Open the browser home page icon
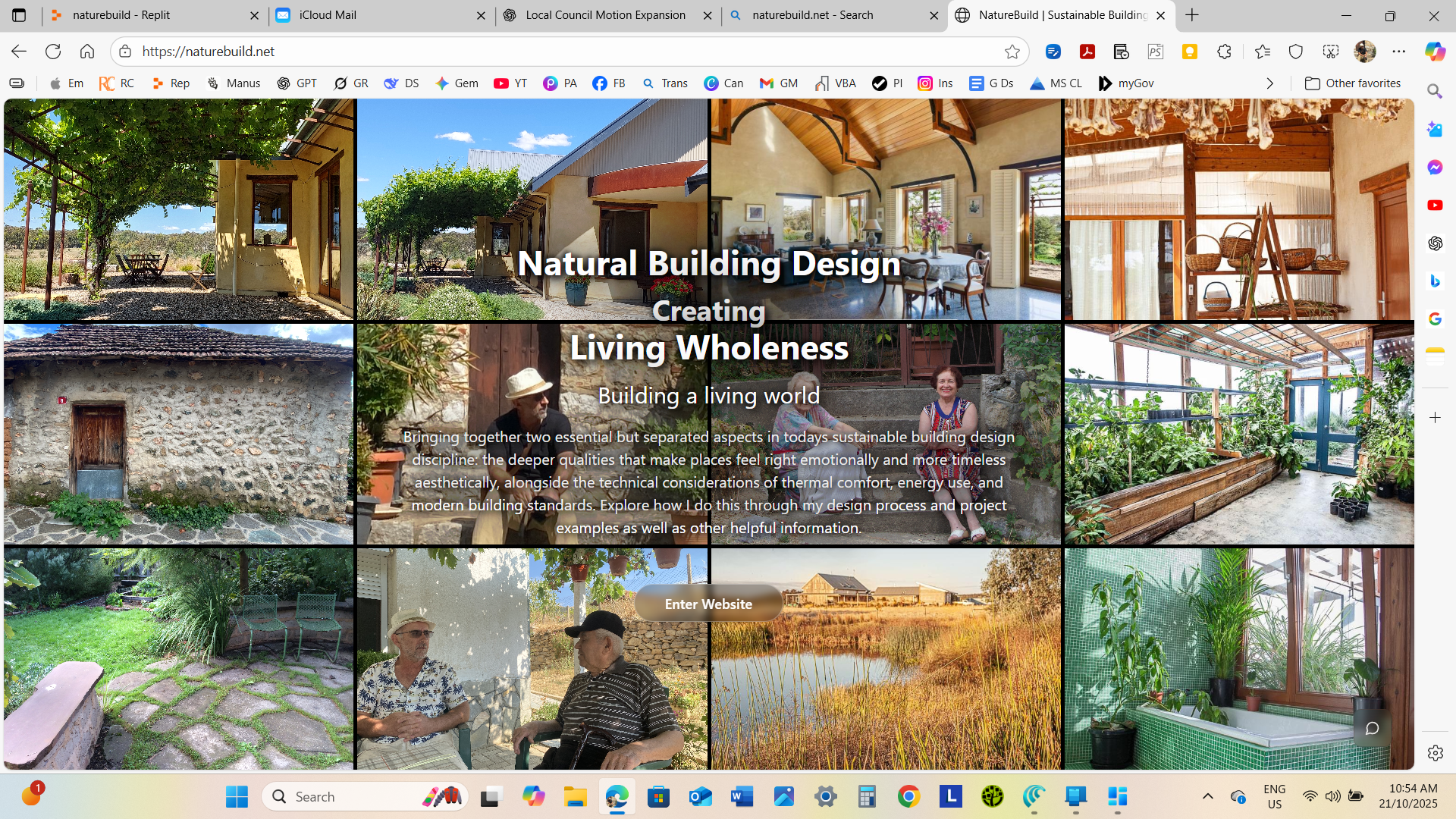The image size is (1456, 819). tap(87, 52)
